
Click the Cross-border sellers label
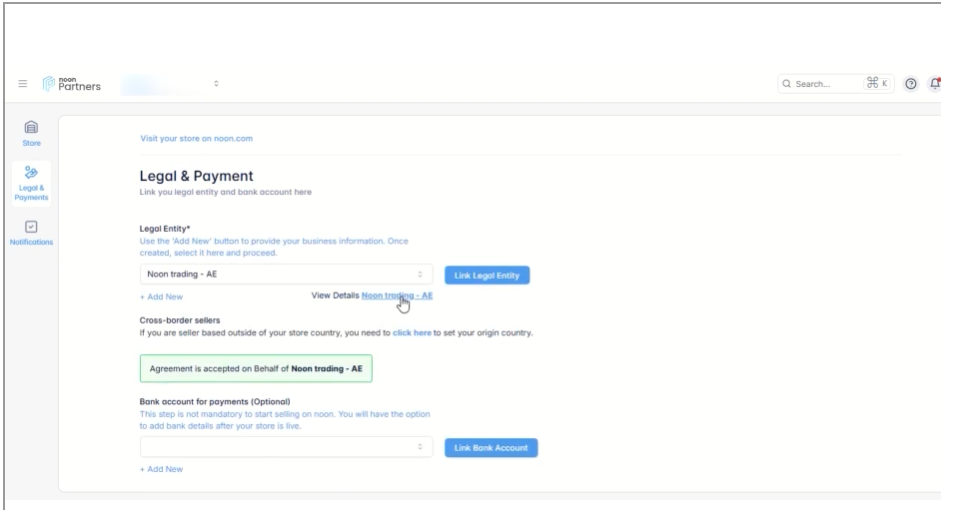click(x=180, y=320)
